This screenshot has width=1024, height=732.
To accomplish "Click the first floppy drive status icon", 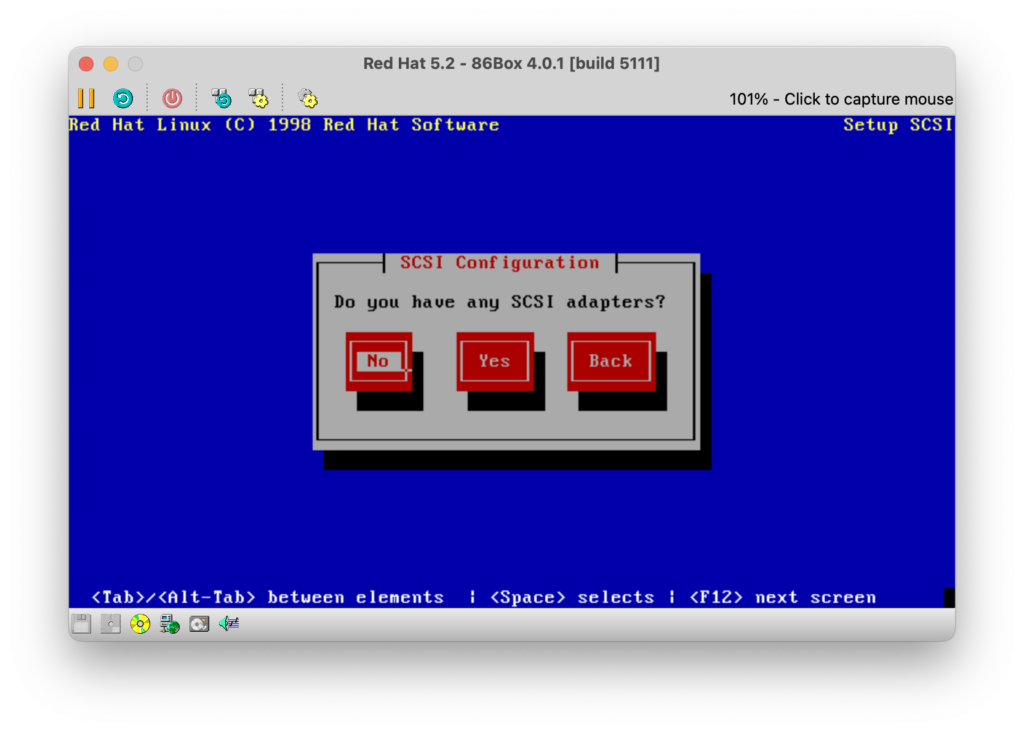I will (82, 624).
